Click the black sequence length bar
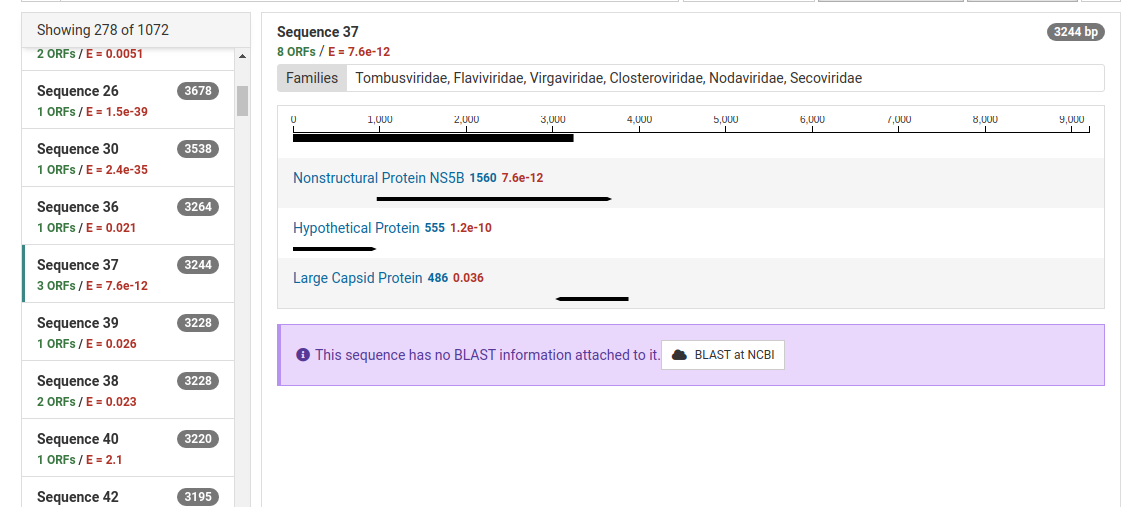This screenshot has width=1140, height=507. click(x=432, y=137)
